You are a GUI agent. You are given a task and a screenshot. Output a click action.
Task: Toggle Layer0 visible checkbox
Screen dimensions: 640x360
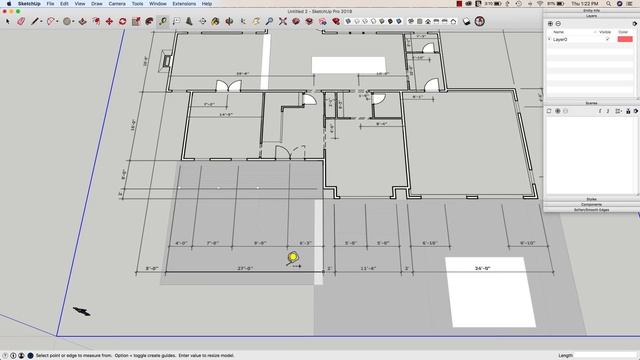(x=607, y=39)
